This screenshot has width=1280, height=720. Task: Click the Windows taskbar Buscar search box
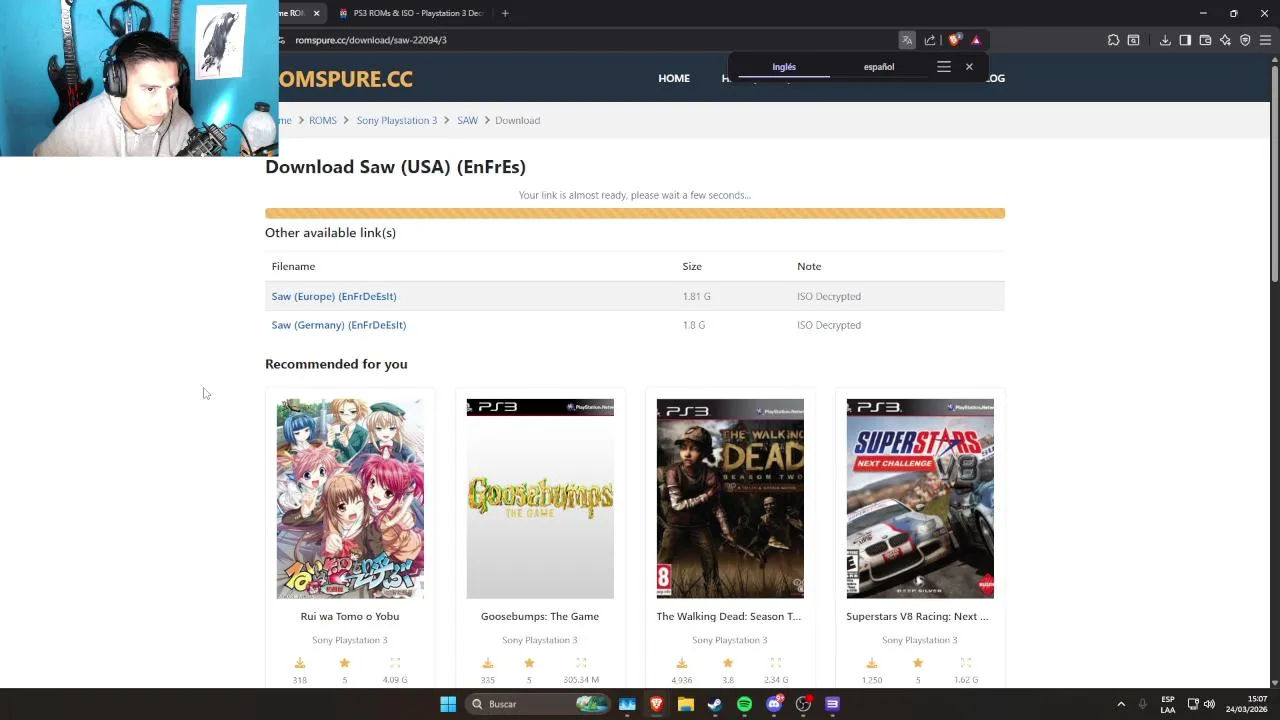[536, 704]
